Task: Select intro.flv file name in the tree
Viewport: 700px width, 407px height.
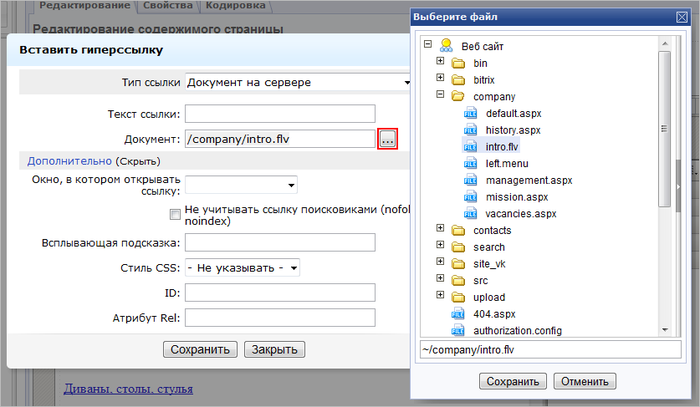Action: [502, 147]
